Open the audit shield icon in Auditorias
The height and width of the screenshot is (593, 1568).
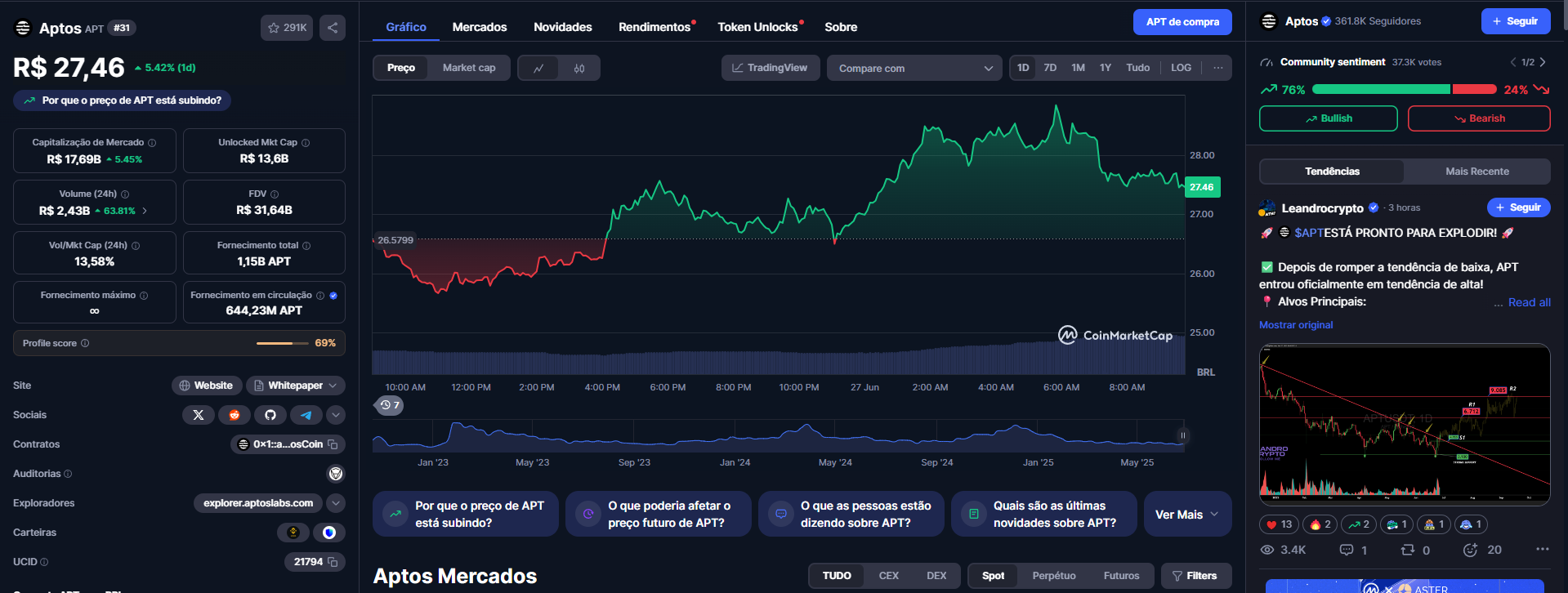click(336, 474)
